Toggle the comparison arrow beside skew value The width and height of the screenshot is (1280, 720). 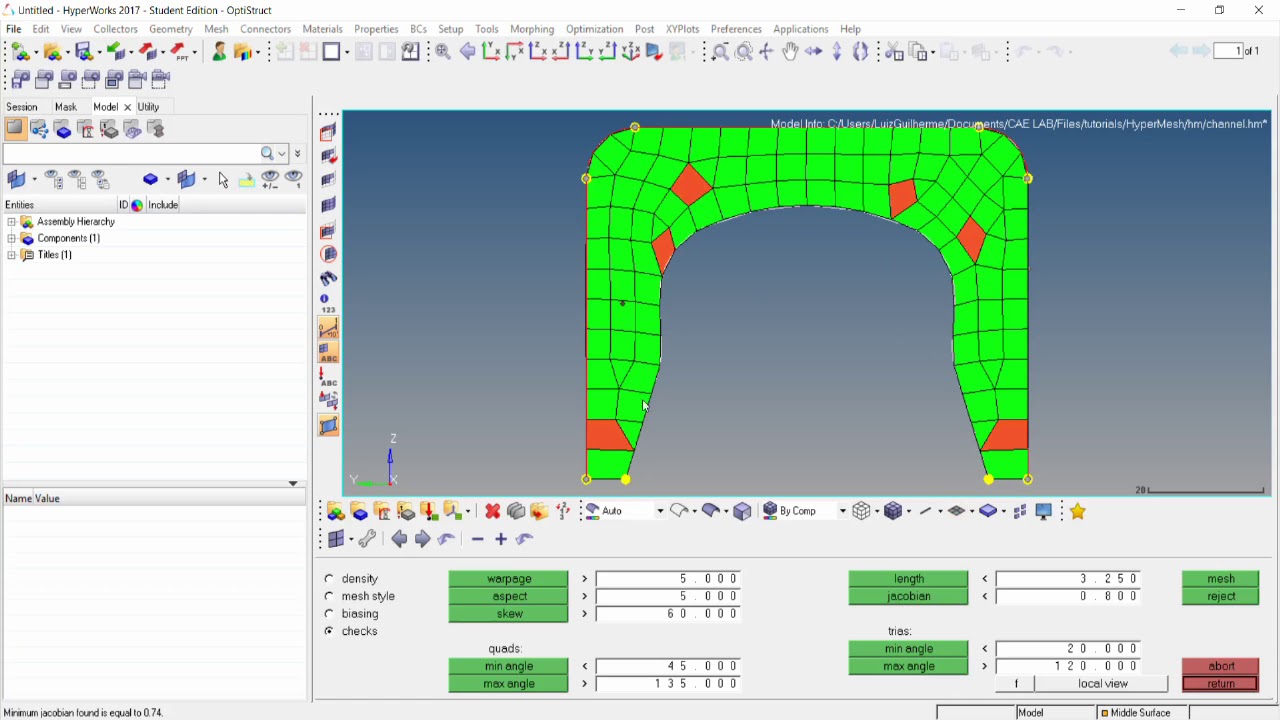(x=585, y=614)
